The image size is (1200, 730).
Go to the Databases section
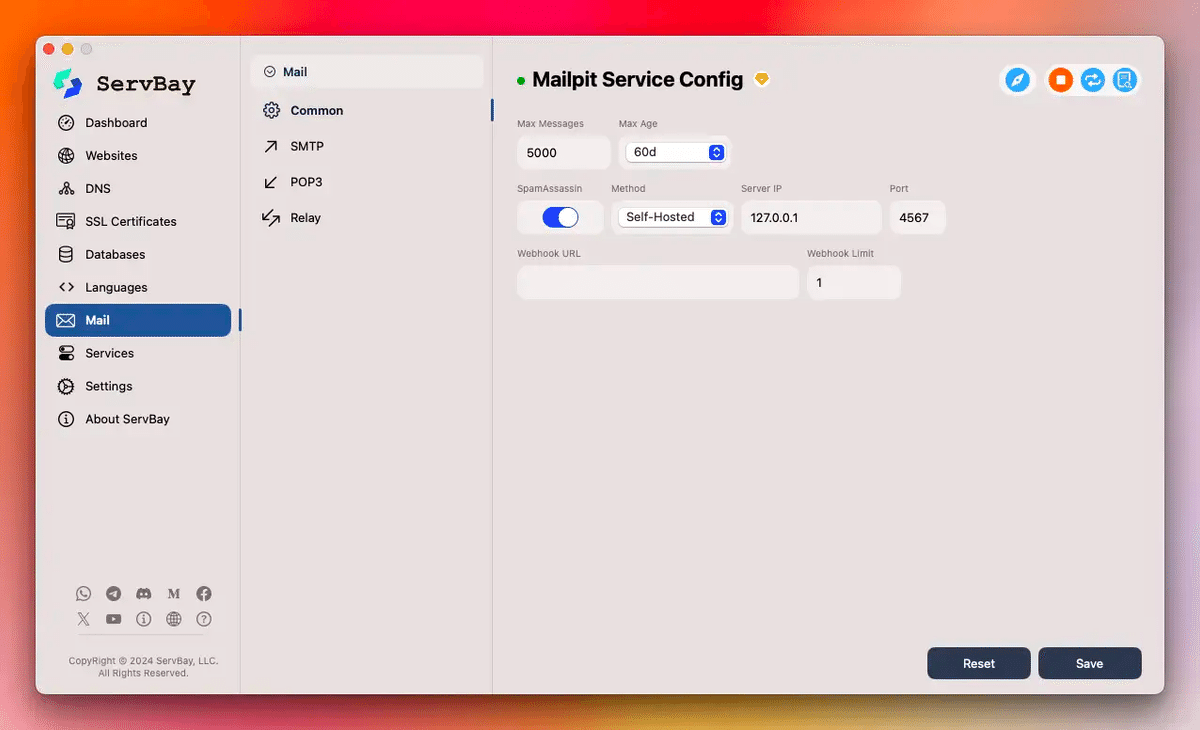point(113,254)
